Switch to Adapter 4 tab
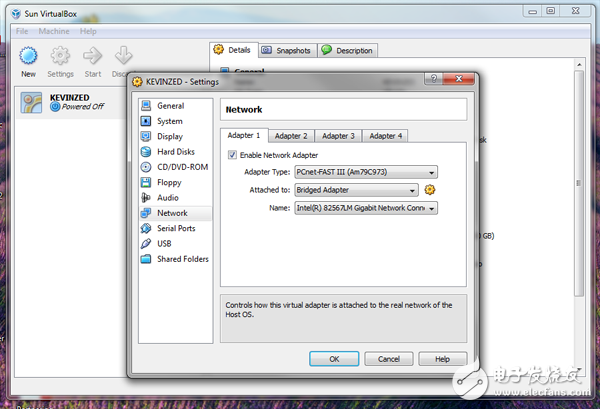 click(x=385, y=135)
